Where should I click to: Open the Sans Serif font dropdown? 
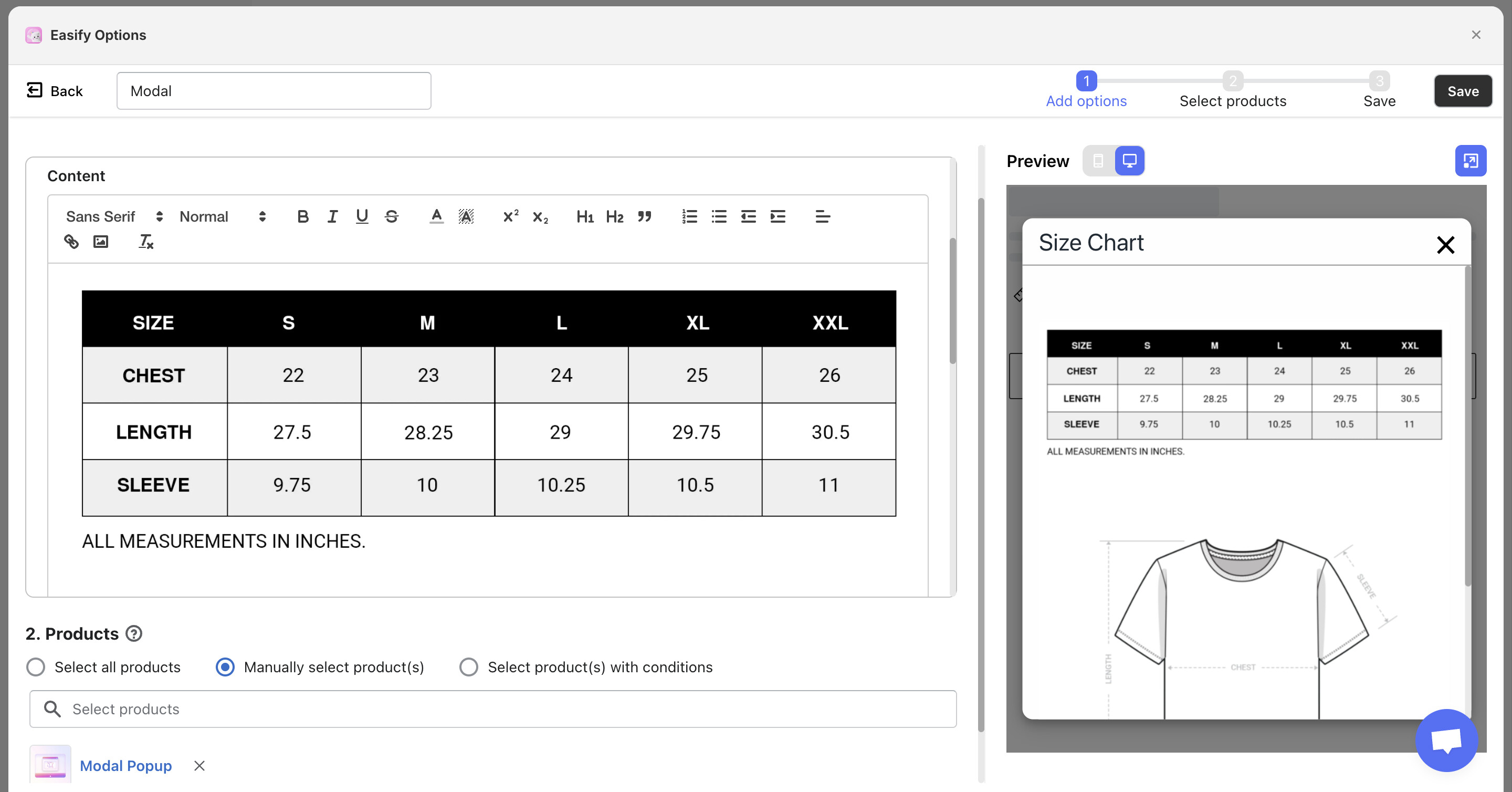pyautogui.click(x=114, y=216)
